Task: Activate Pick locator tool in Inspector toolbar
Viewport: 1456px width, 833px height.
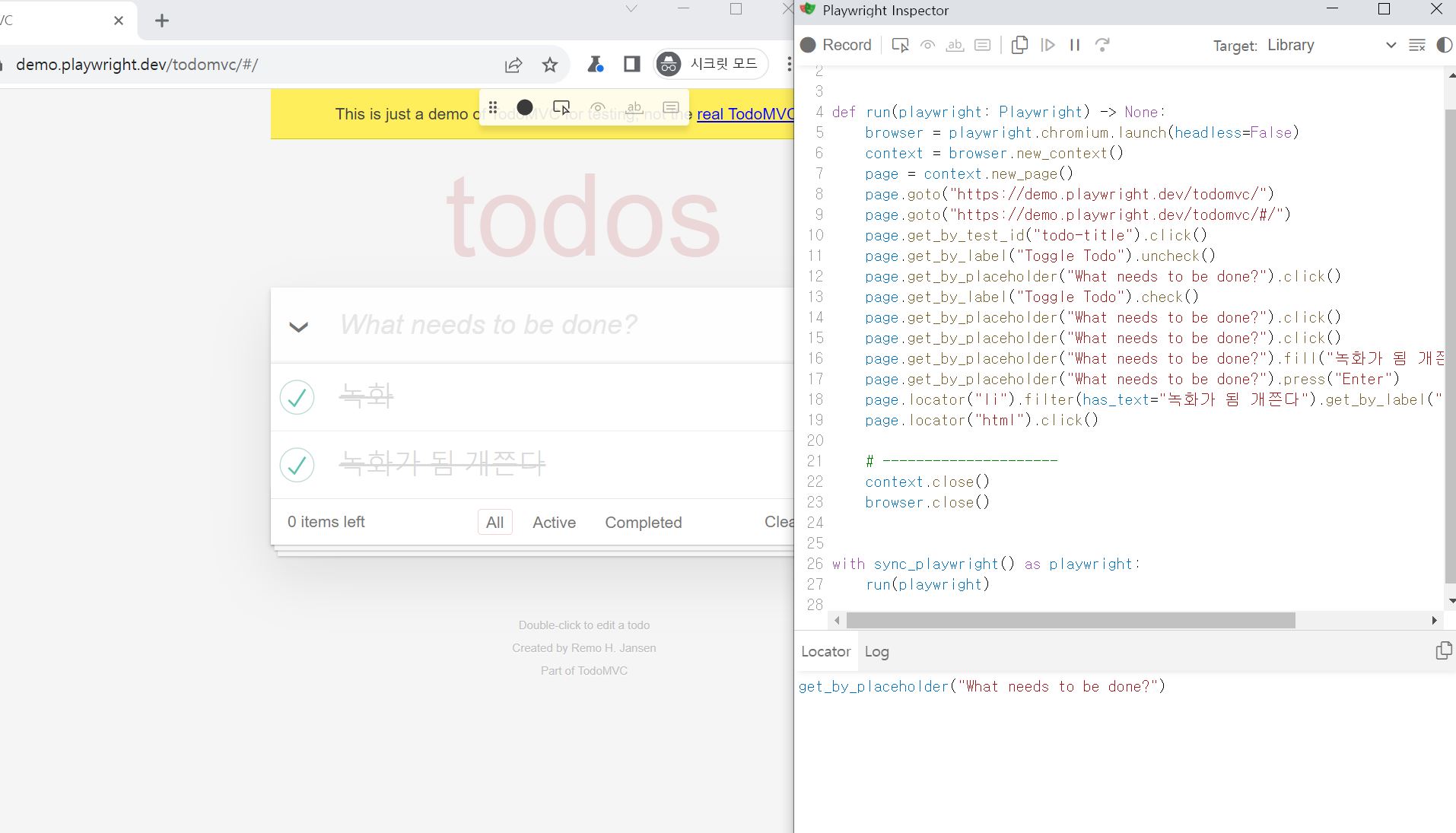Action: [900, 45]
